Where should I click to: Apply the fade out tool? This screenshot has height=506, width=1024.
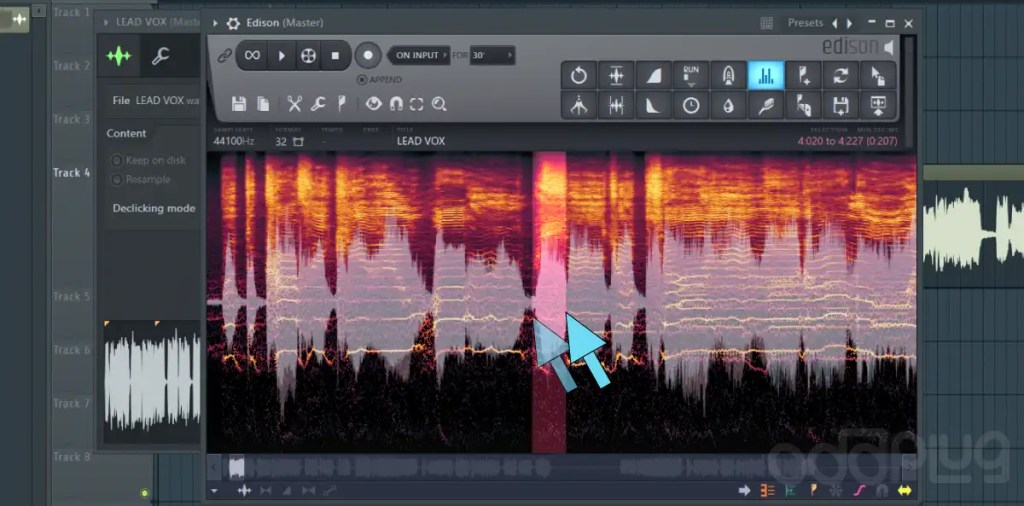[x=654, y=105]
